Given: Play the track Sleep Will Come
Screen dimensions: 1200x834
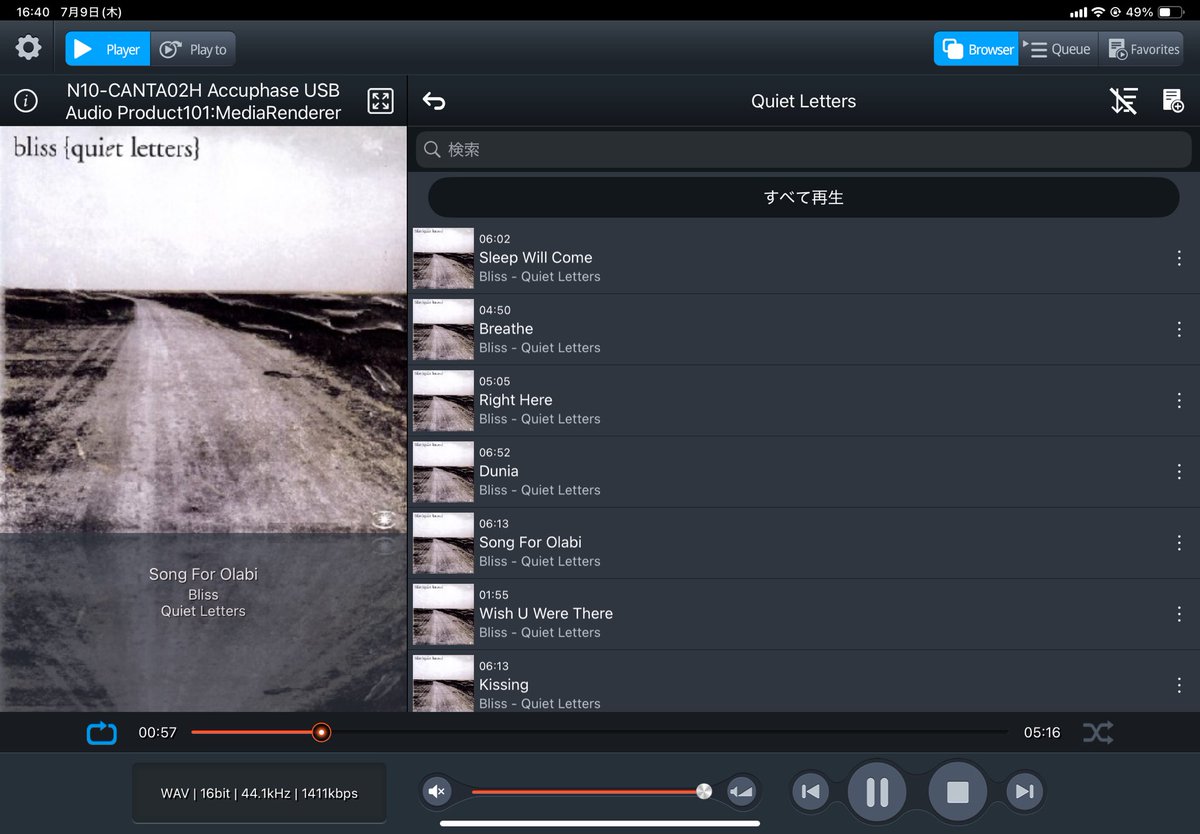Looking at the screenshot, I should 803,258.
